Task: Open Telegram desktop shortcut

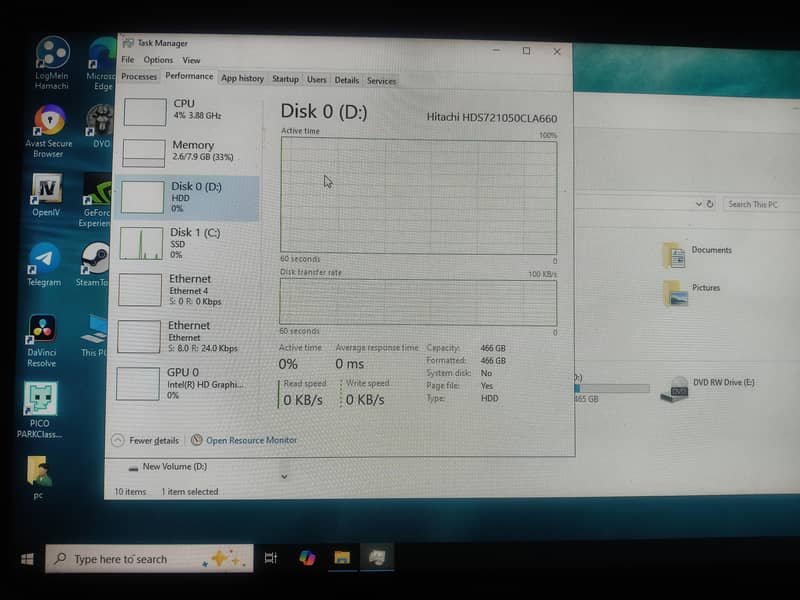Action: 44,264
